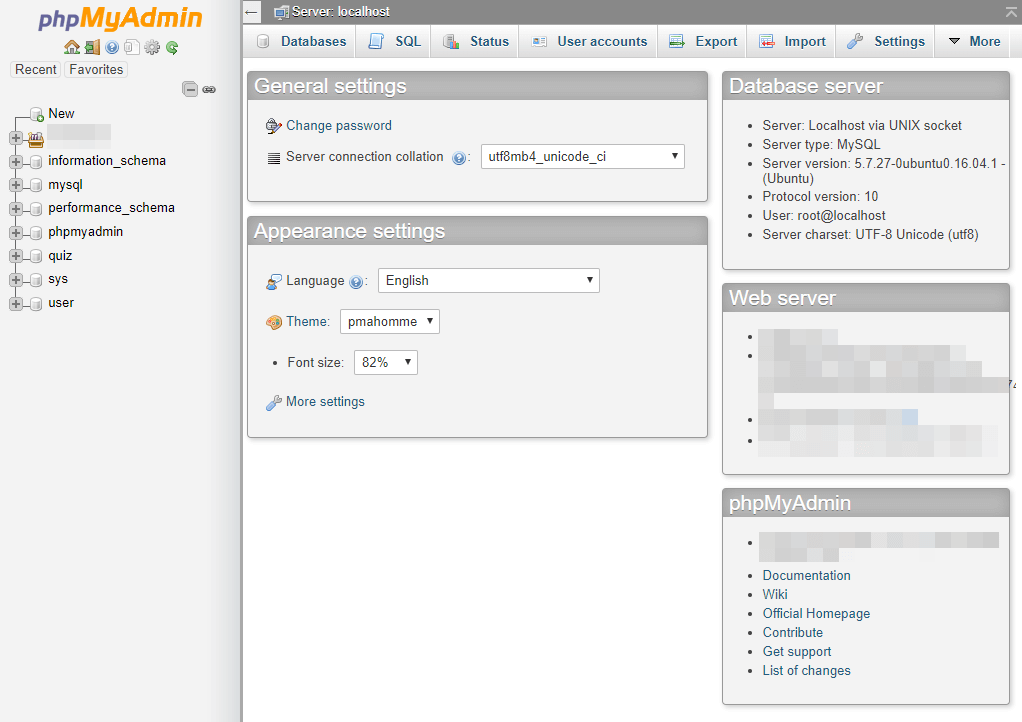Click the Home icon in the navigation panel
The width and height of the screenshot is (1022, 722).
pyautogui.click(x=72, y=48)
